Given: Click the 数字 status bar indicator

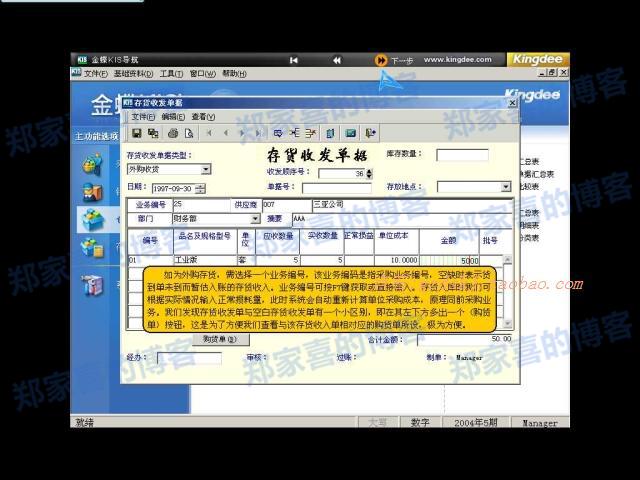Looking at the screenshot, I should pos(420,423).
